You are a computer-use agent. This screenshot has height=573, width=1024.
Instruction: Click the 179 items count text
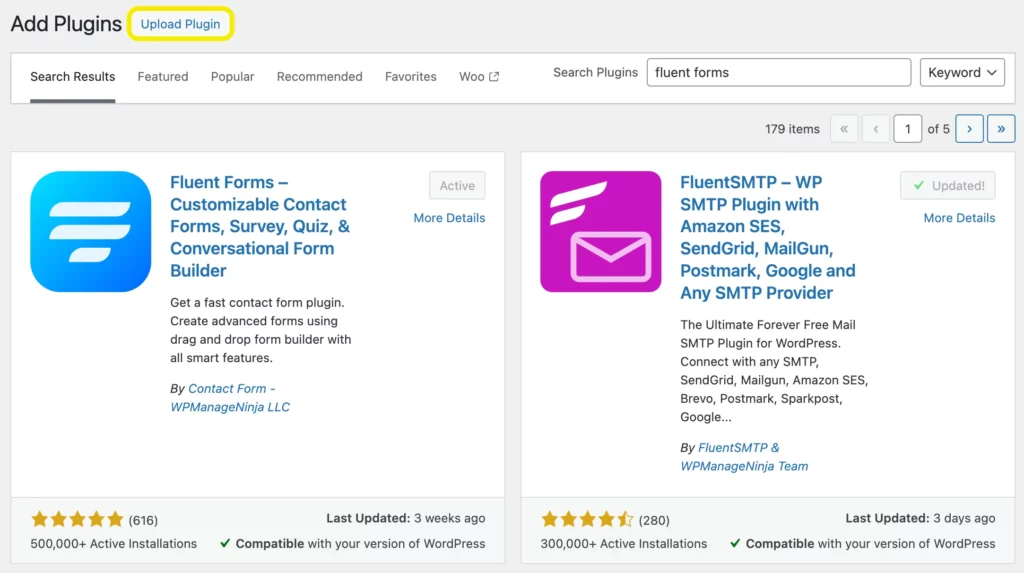pyautogui.click(x=792, y=129)
